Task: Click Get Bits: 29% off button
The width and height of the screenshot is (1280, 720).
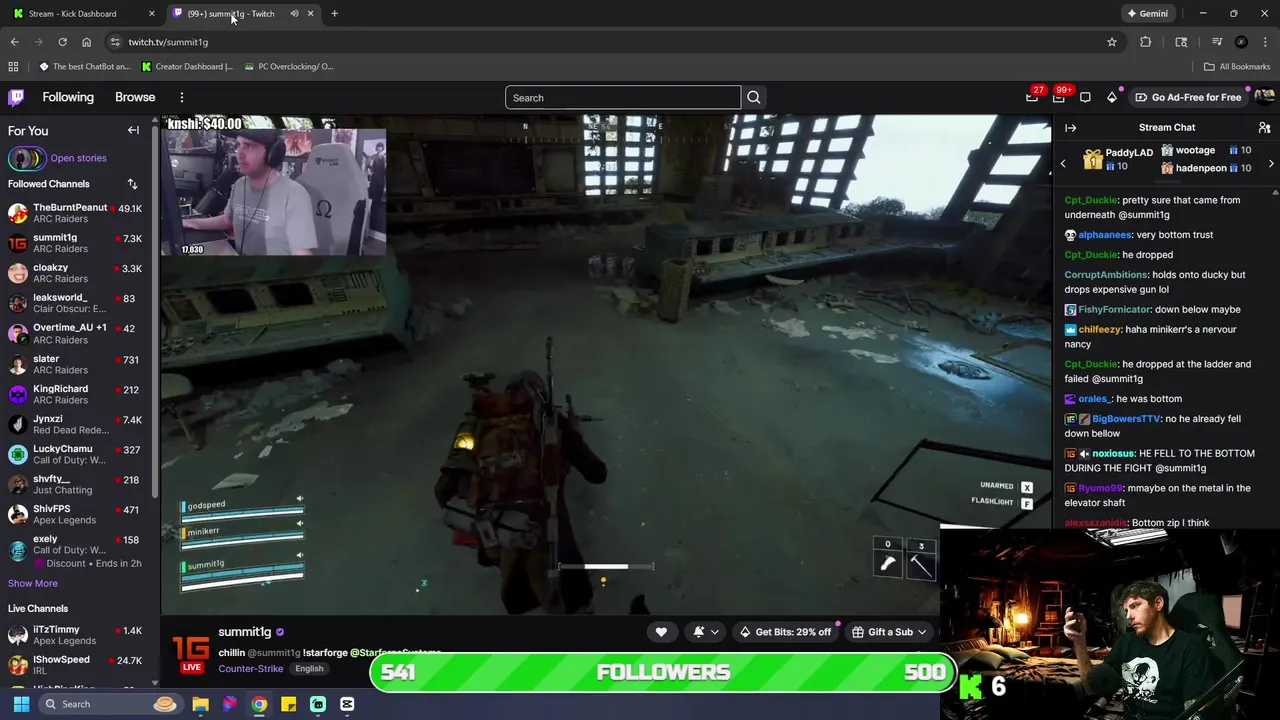Action: (x=785, y=632)
